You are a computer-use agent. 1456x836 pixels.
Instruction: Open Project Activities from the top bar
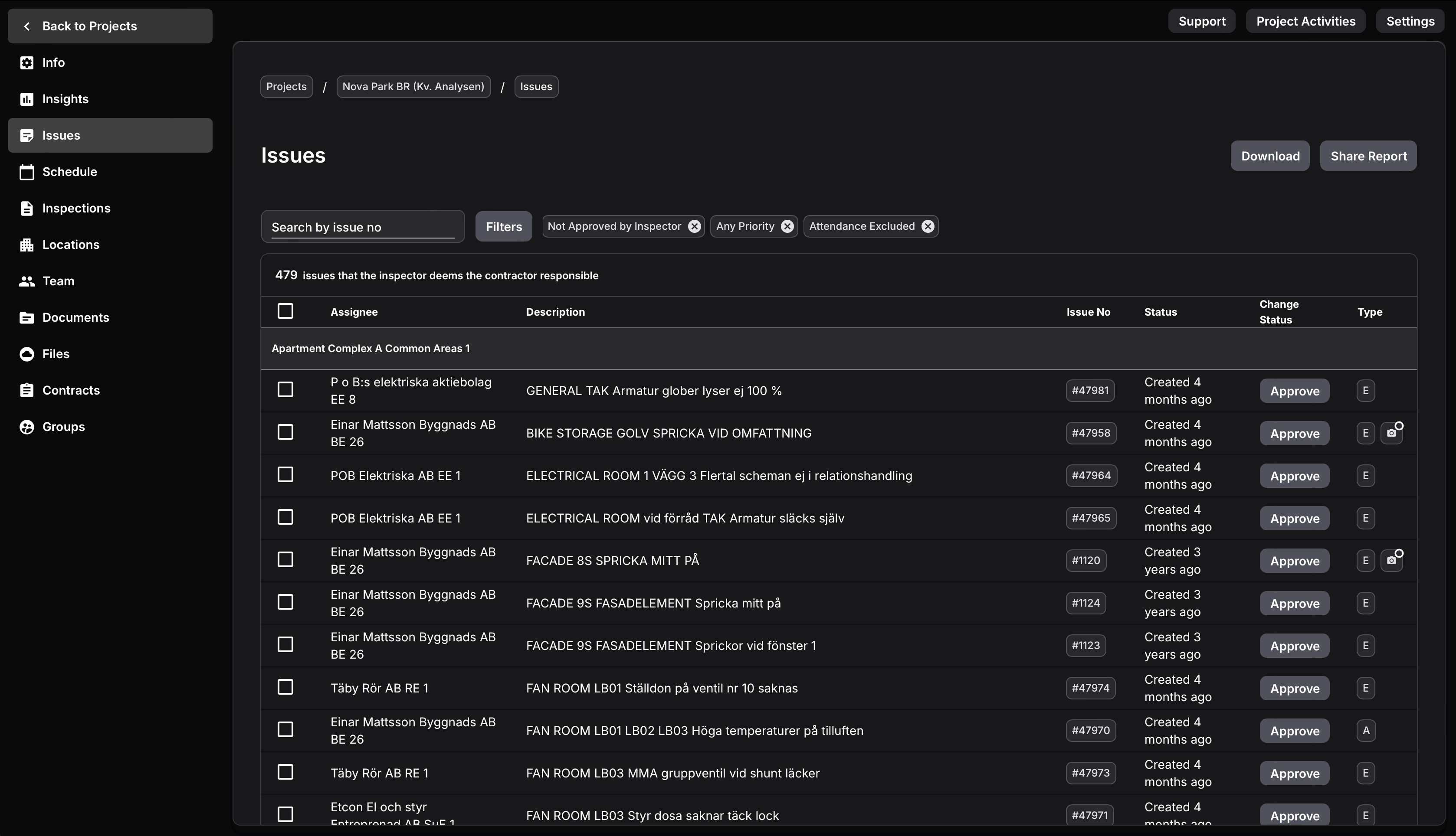tap(1305, 21)
